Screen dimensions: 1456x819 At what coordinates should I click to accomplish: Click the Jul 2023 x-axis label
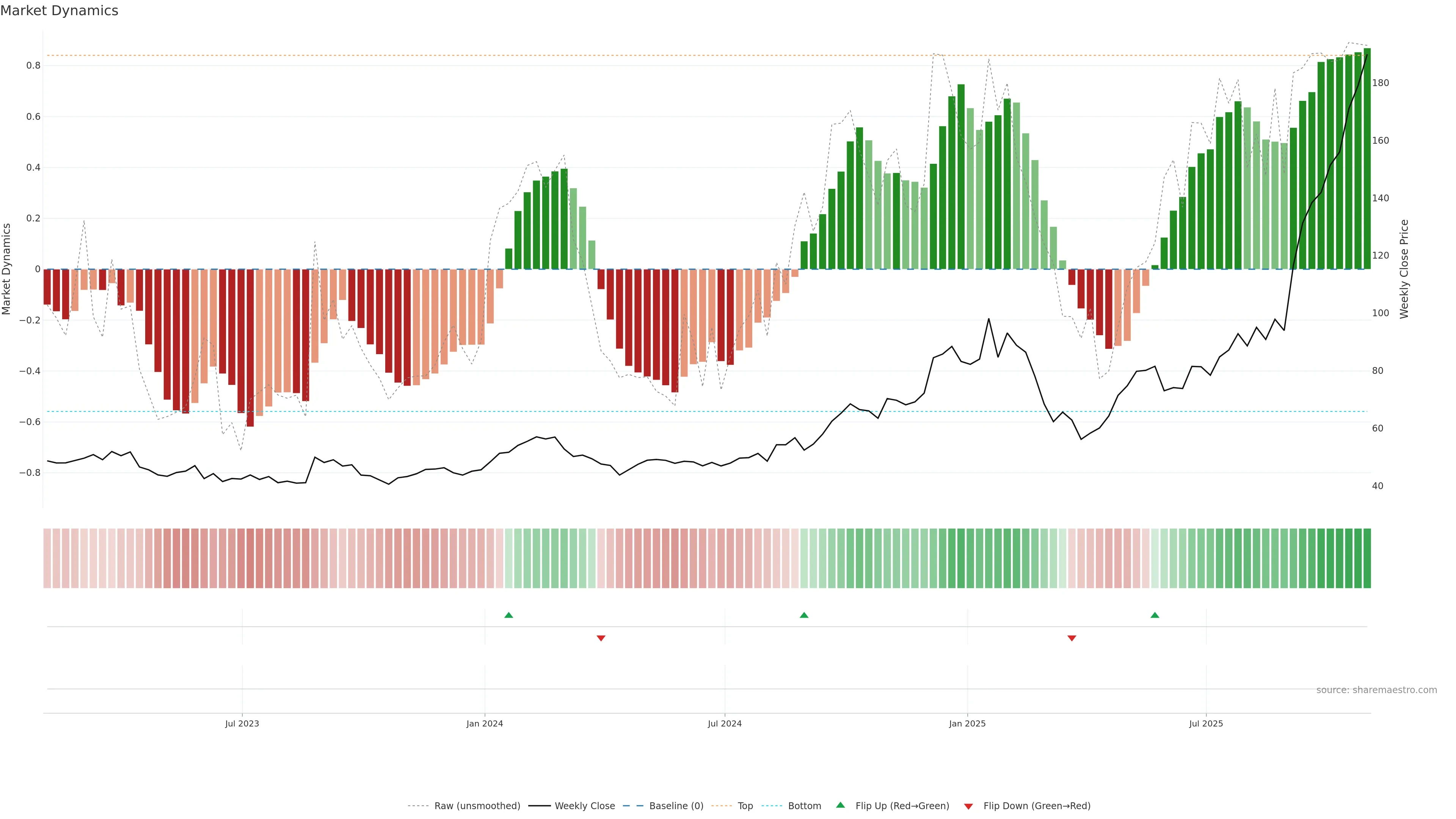pyautogui.click(x=242, y=723)
